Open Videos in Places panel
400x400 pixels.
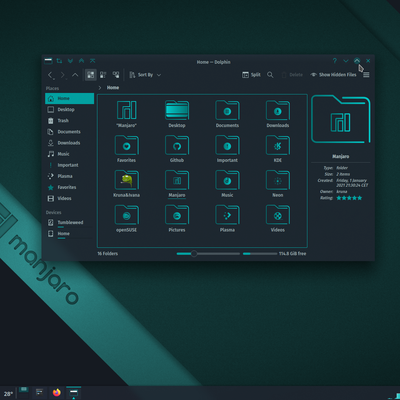pos(69,198)
